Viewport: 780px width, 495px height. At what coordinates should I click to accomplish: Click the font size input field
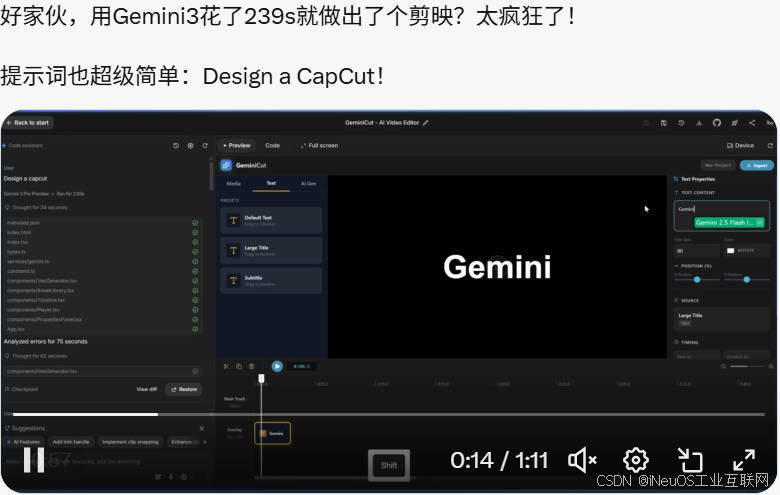(696, 250)
